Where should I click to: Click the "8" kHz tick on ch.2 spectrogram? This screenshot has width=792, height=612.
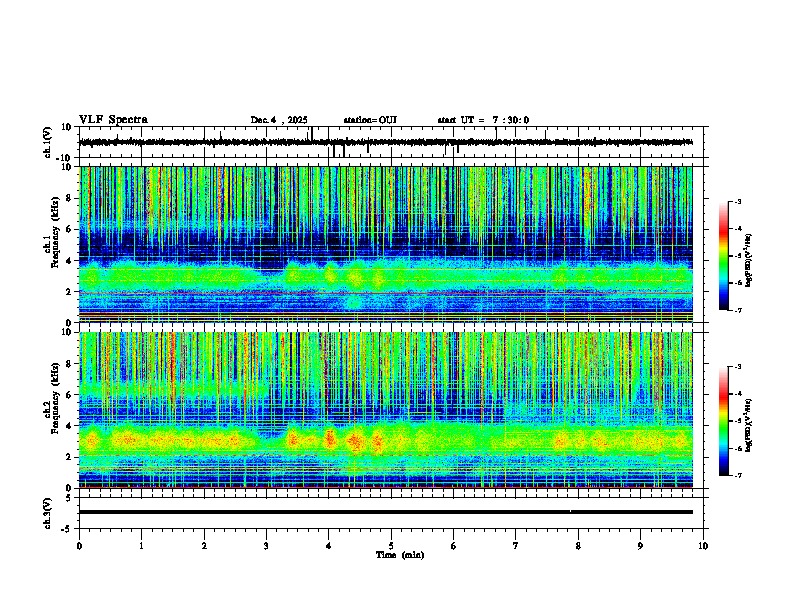tap(69, 364)
